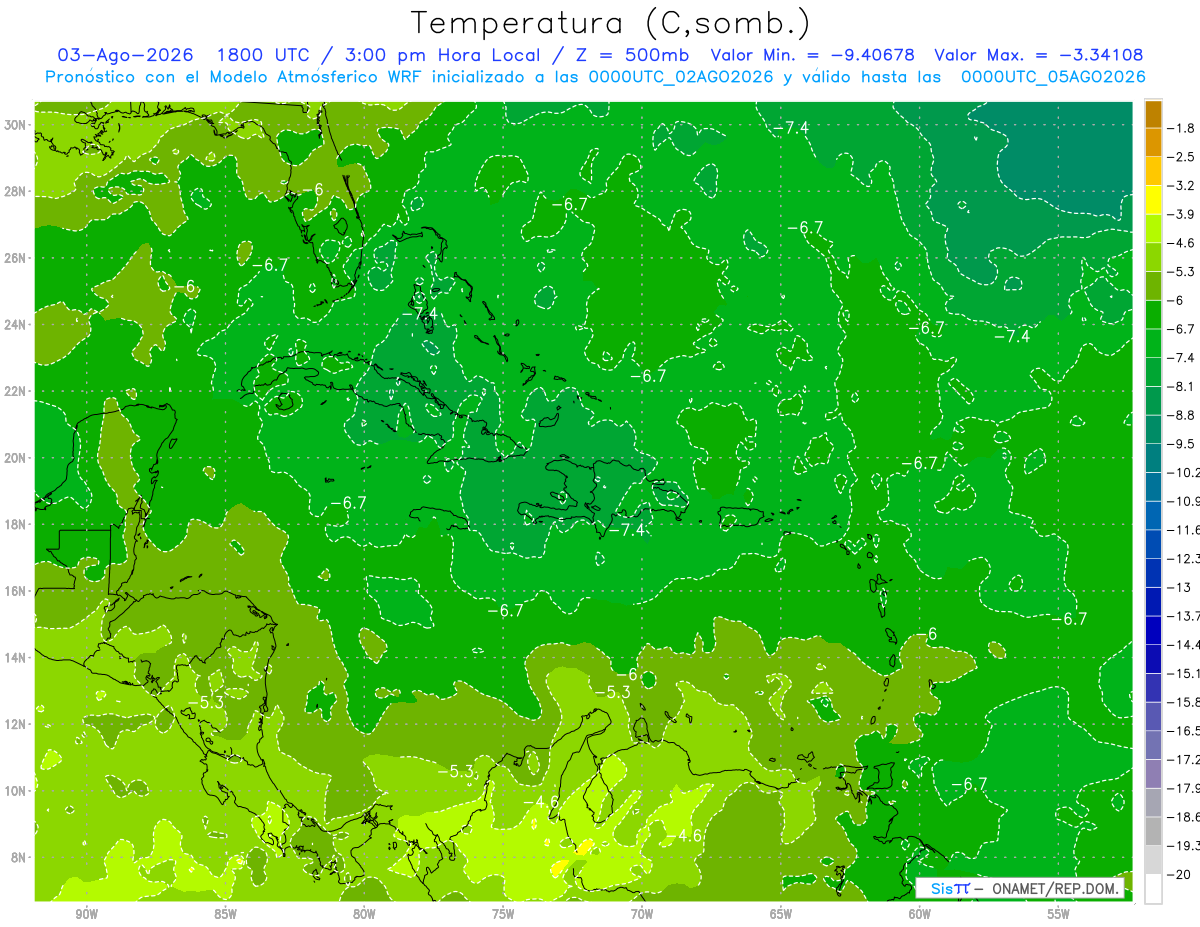Image resolution: width=1200 pixels, height=927 pixels.
Task: Click colorbar scale label '-13'
Action: coord(1180,587)
